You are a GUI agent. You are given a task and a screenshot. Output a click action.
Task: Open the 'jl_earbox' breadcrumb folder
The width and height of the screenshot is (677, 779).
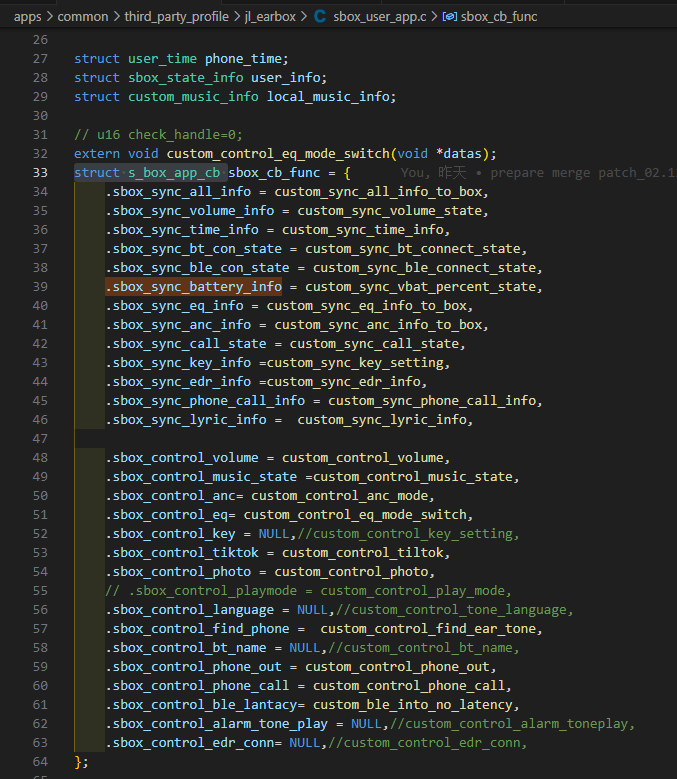[270, 17]
